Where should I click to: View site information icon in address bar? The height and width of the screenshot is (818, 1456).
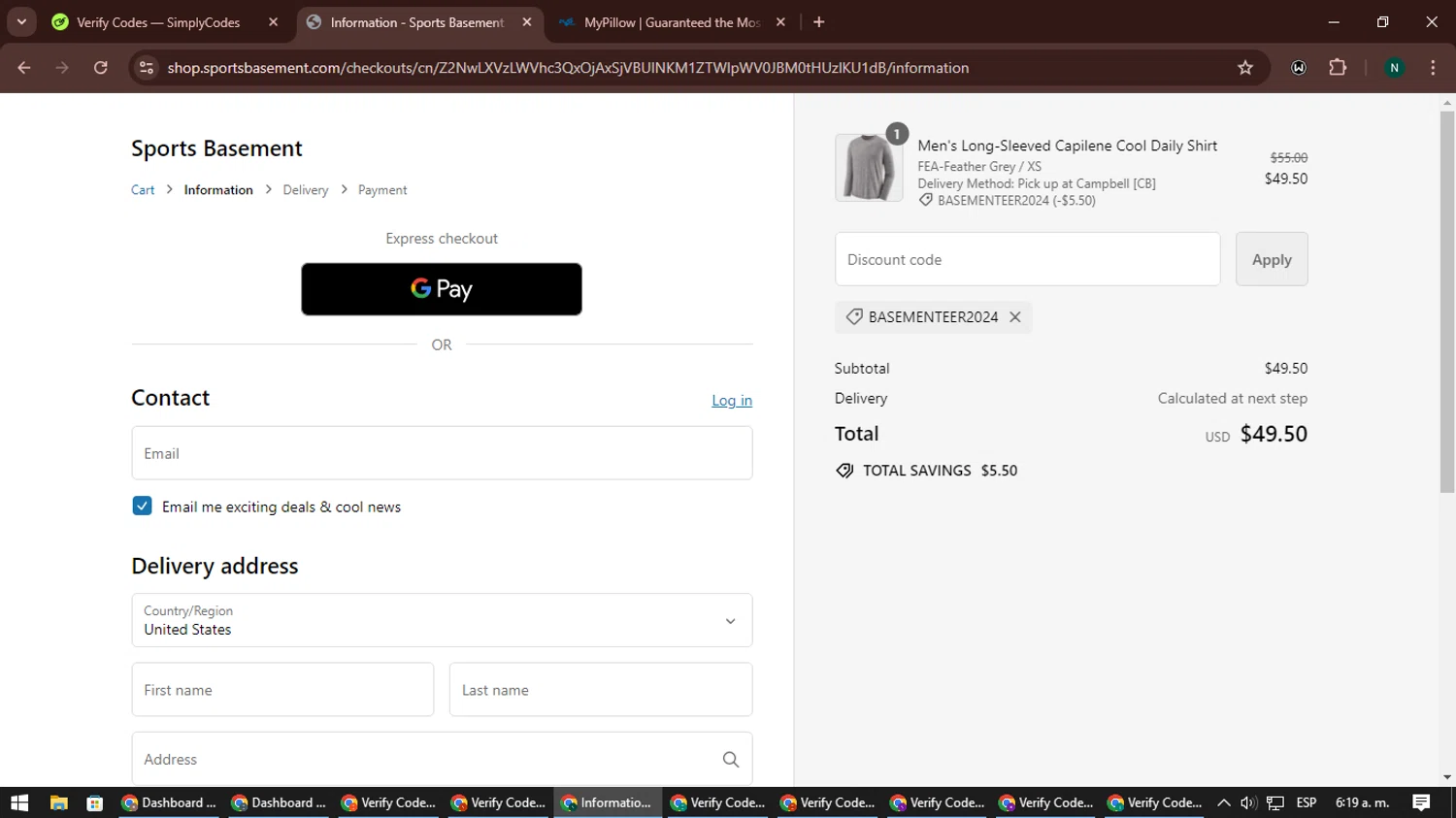pos(147,68)
